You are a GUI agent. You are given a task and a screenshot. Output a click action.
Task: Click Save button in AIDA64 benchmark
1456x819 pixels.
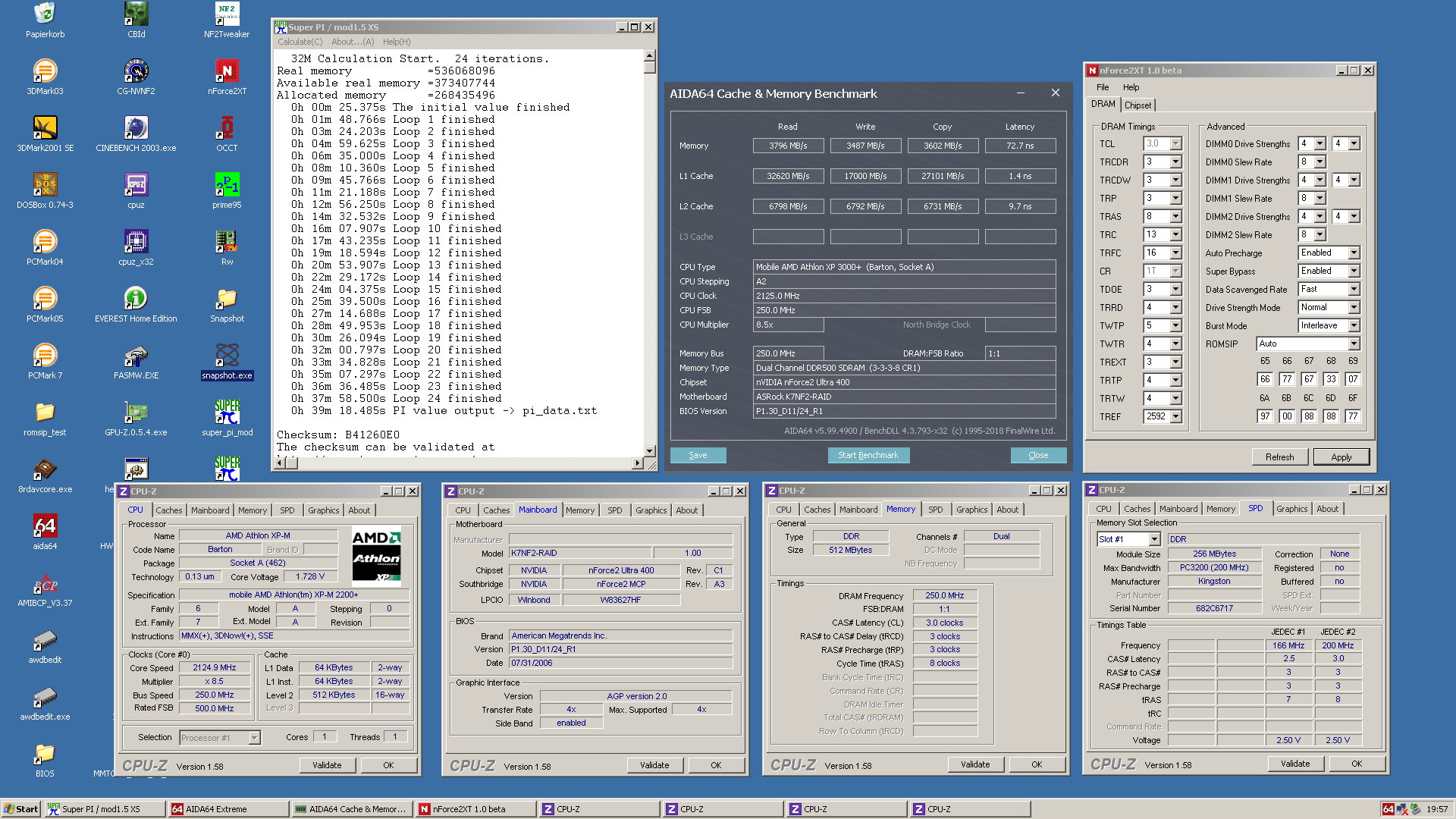pyautogui.click(x=698, y=455)
